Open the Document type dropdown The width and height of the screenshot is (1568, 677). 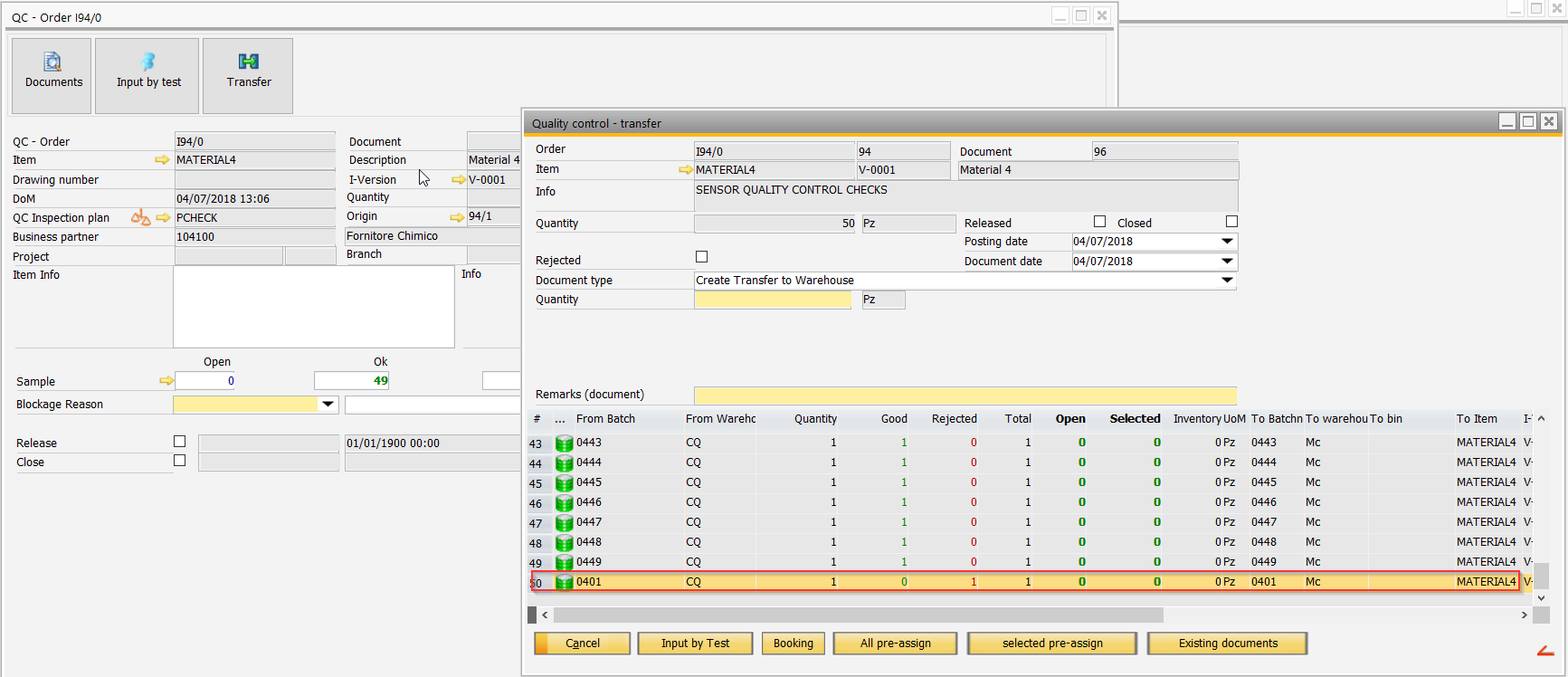(1227, 281)
